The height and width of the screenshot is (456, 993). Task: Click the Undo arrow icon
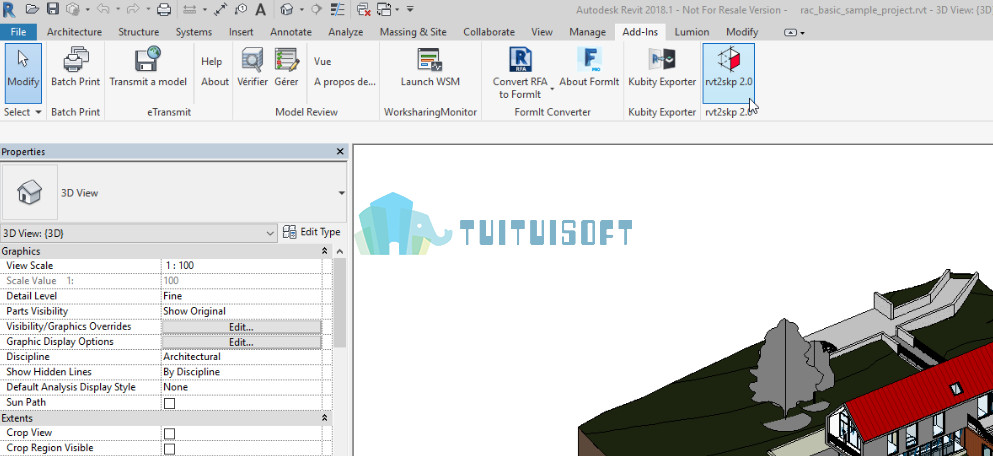pos(104,9)
